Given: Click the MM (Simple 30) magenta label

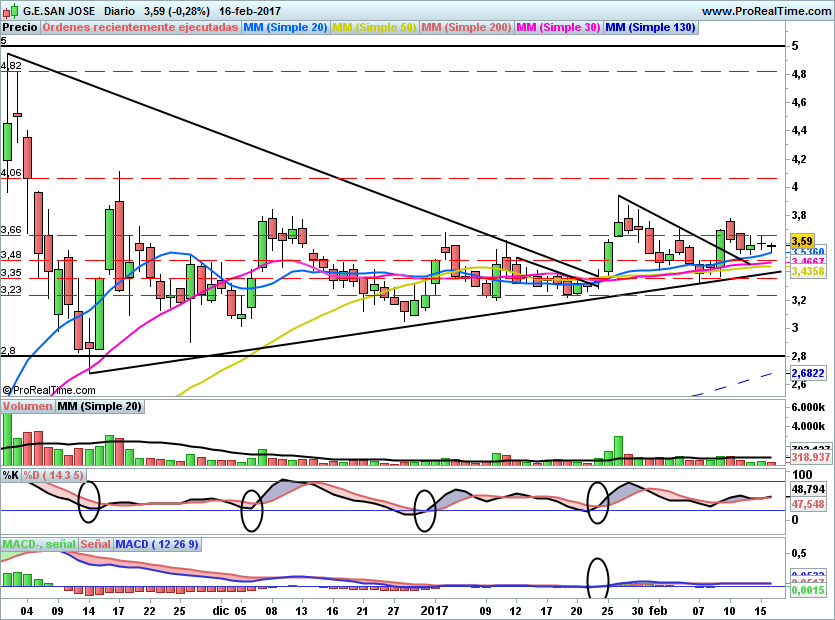Looking at the screenshot, I should [558, 27].
